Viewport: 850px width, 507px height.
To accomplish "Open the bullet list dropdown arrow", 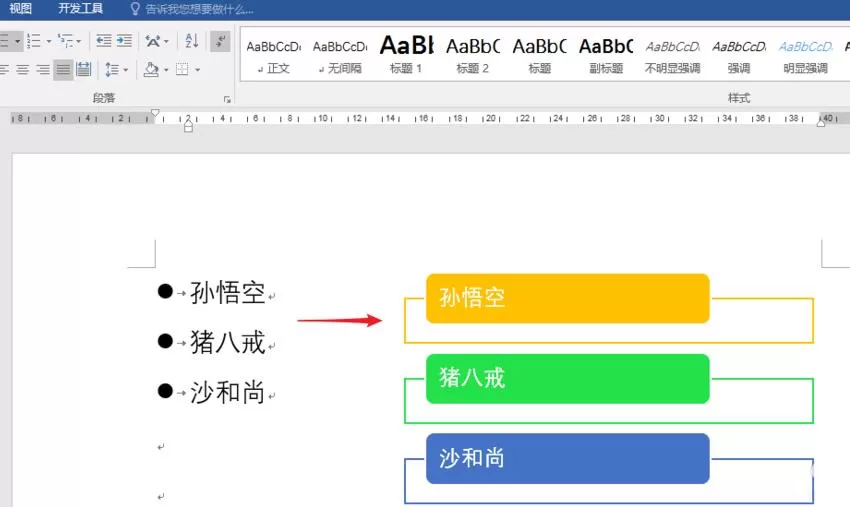I will (17, 41).
